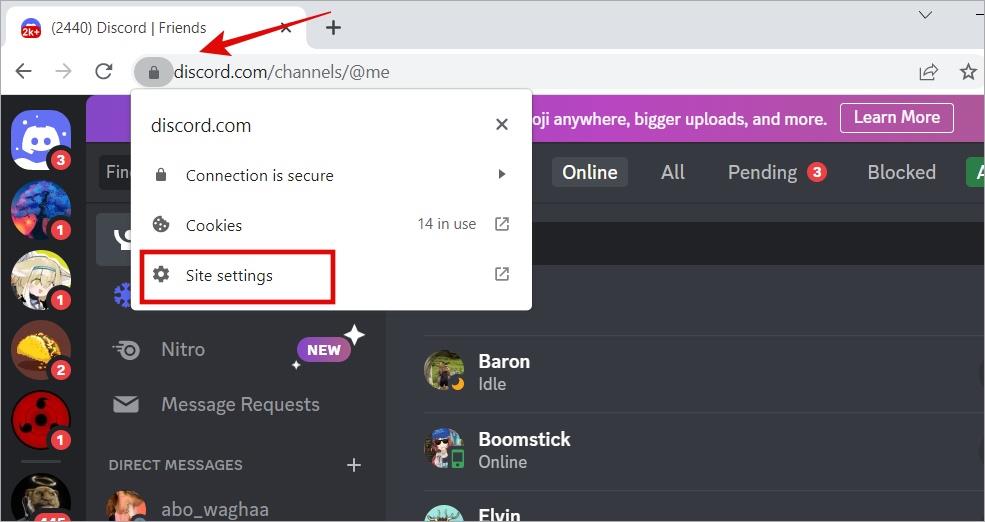Image resolution: width=985 pixels, height=522 pixels.
Task: Create DM with plus next to Direct Messages
Action: 354,465
